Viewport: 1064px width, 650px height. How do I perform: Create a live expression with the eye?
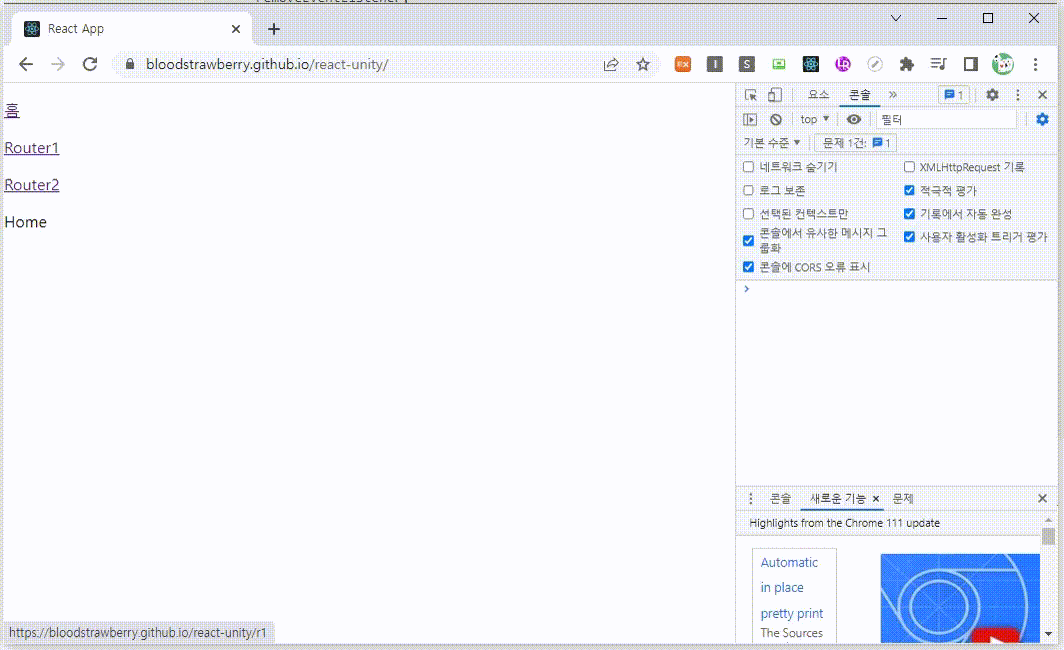(854, 119)
